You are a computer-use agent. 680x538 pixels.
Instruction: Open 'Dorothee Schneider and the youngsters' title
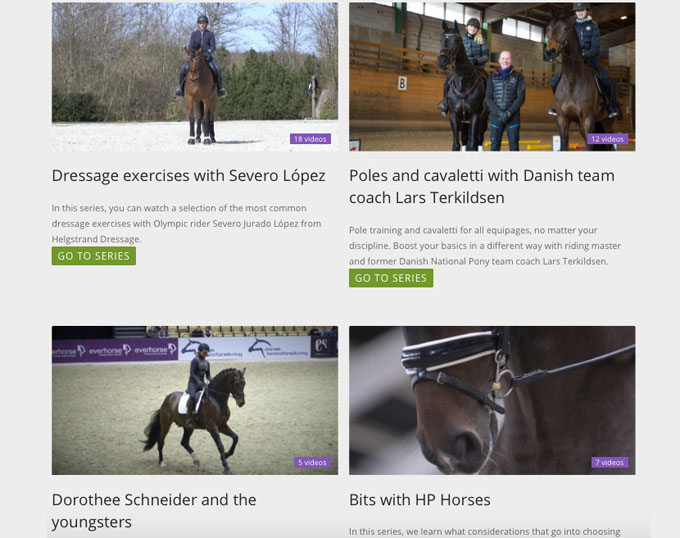point(154,511)
